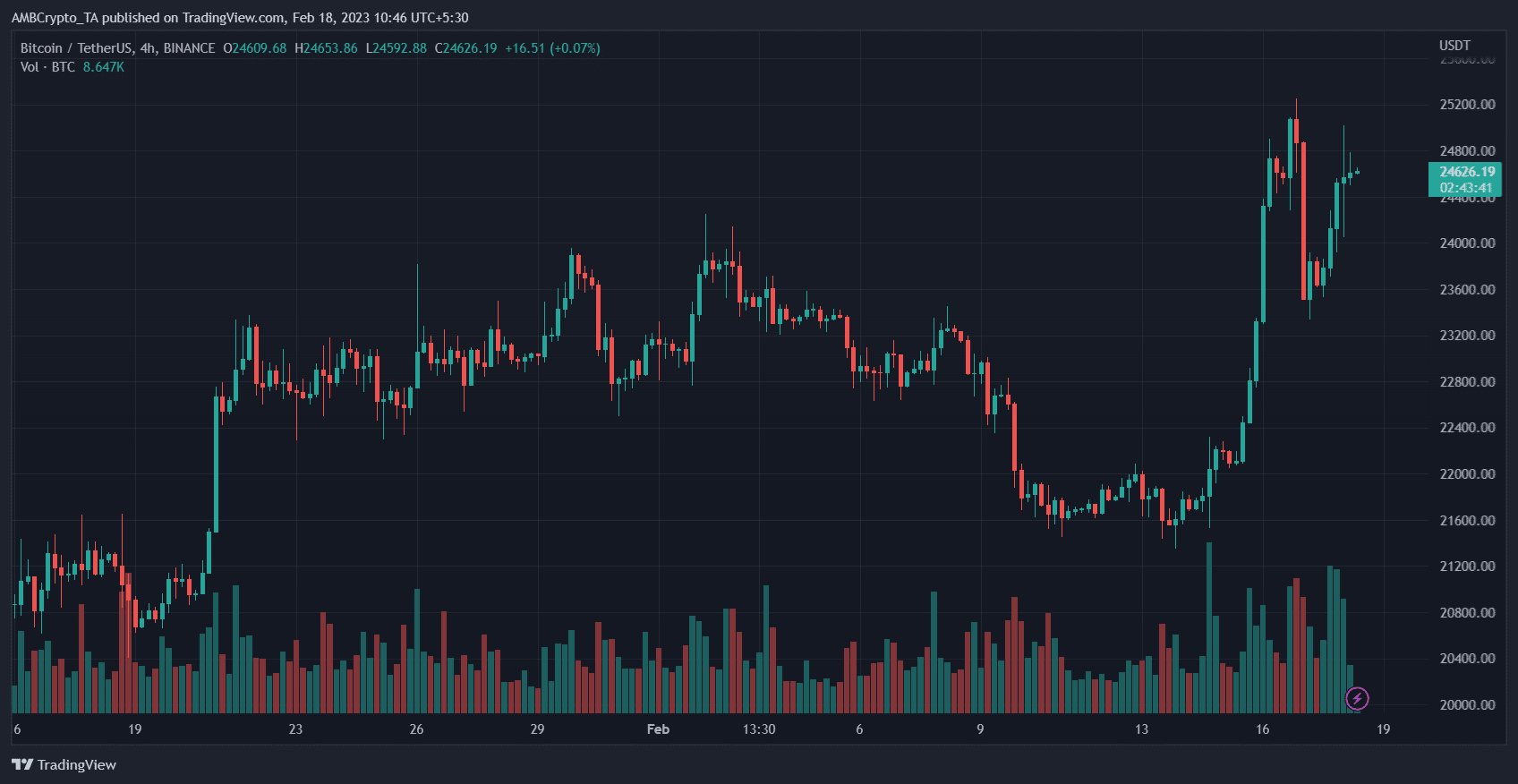The width and height of the screenshot is (1518, 784).
Task: Click the 13:30 time axis label
Action: click(x=759, y=729)
